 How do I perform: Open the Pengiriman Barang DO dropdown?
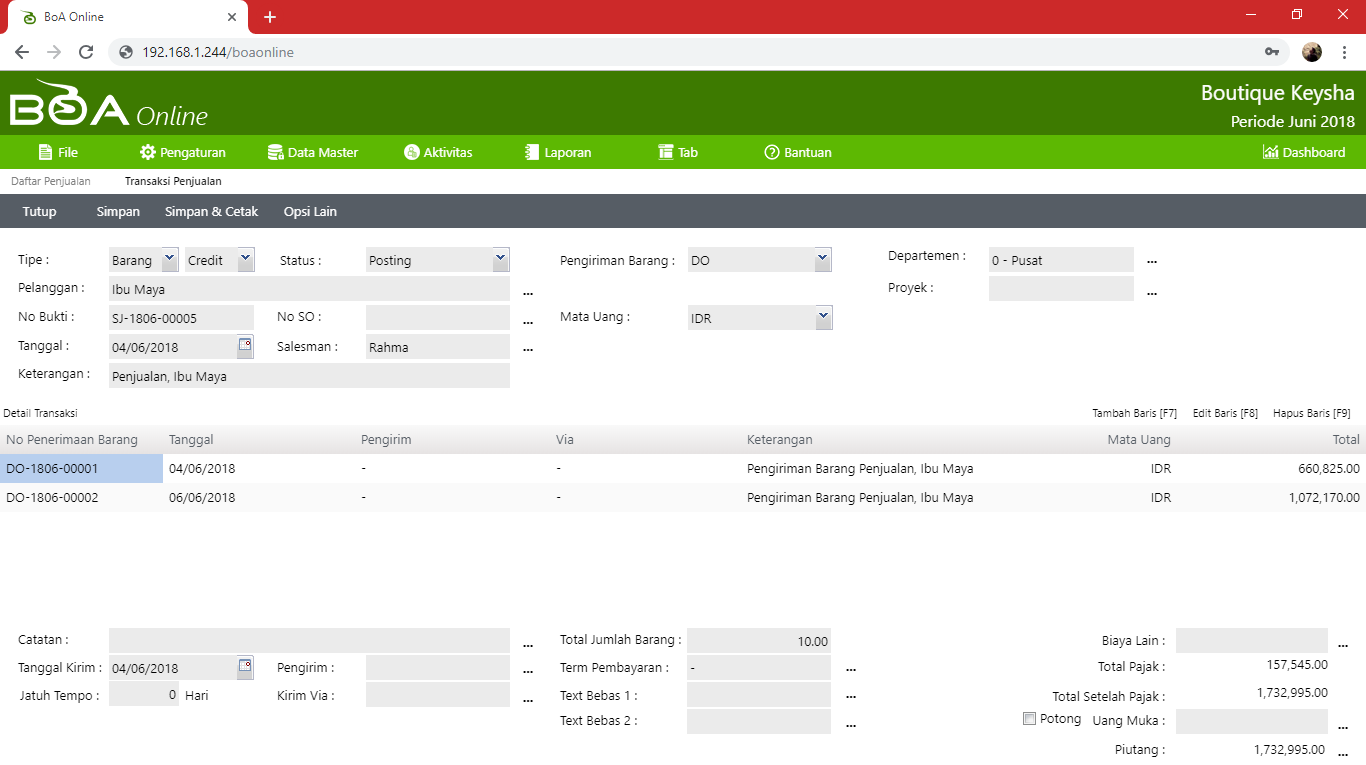tap(822, 259)
